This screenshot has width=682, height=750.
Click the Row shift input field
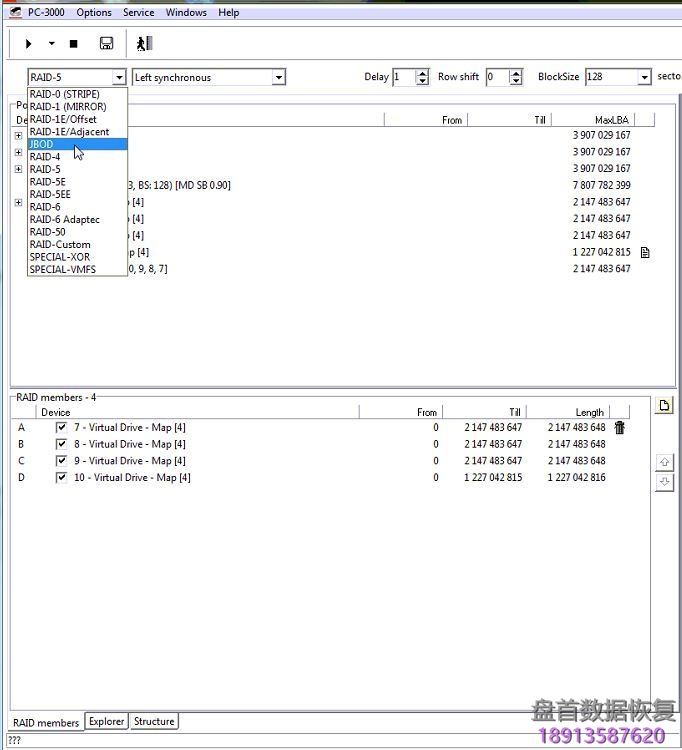(497, 78)
